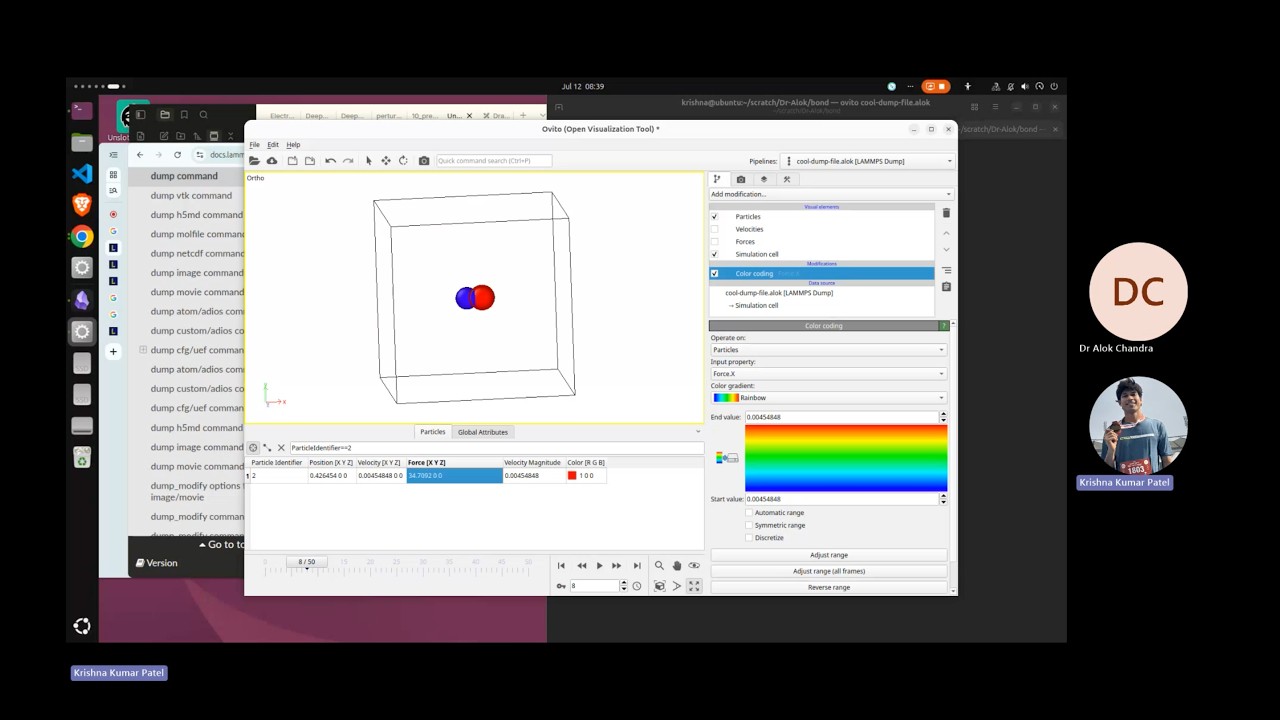The height and width of the screenshot is (720, 1280).
Task: Activate the move/pan cross-arrows tool
Action: tap(385, 161)
